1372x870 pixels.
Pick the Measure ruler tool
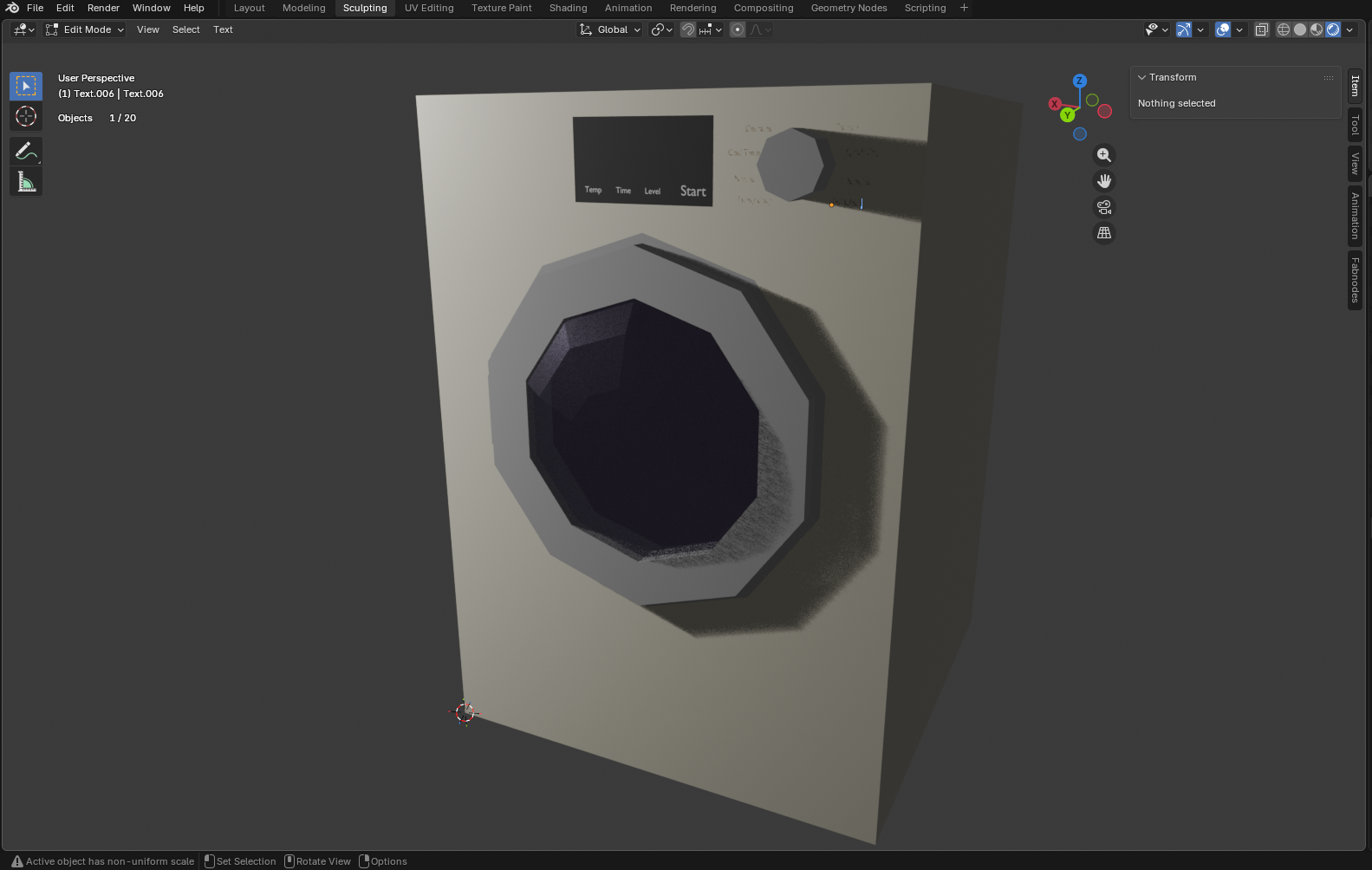coord(26,182)
